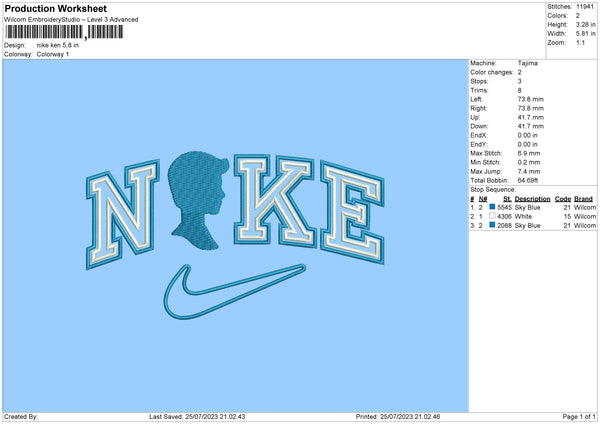Click the '41.7 mm' value beside Down
The width and height of the screenshot is (600, 424).
(x=531, y=126)
